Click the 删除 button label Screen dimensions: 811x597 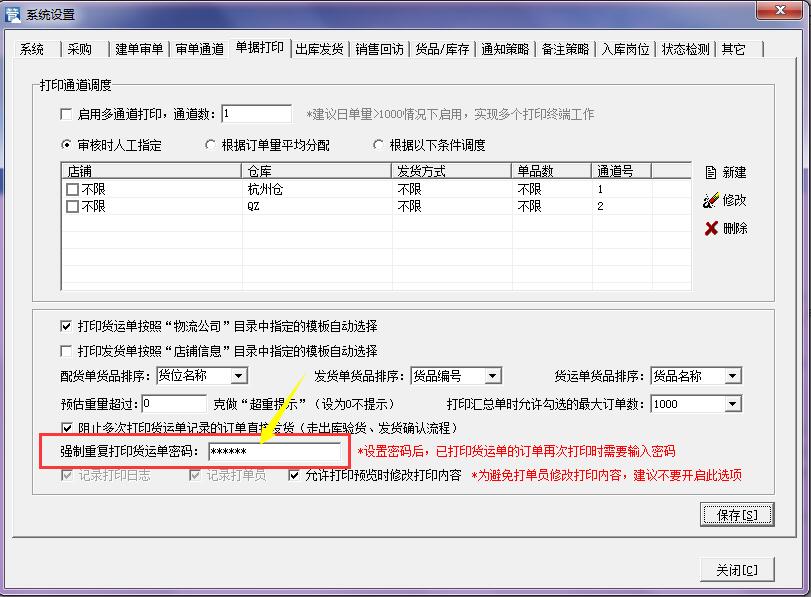tap(735, 228)
